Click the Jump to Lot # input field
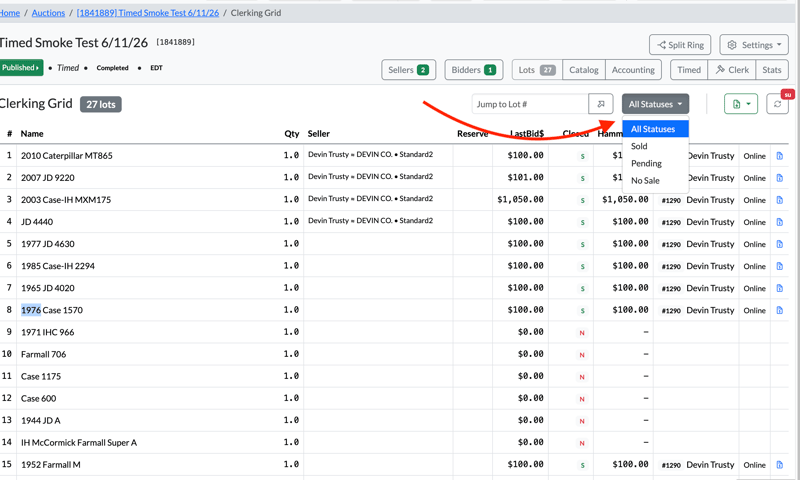Image resolution: width=800 pixels, height=480 pixels. tap(530, 104)
